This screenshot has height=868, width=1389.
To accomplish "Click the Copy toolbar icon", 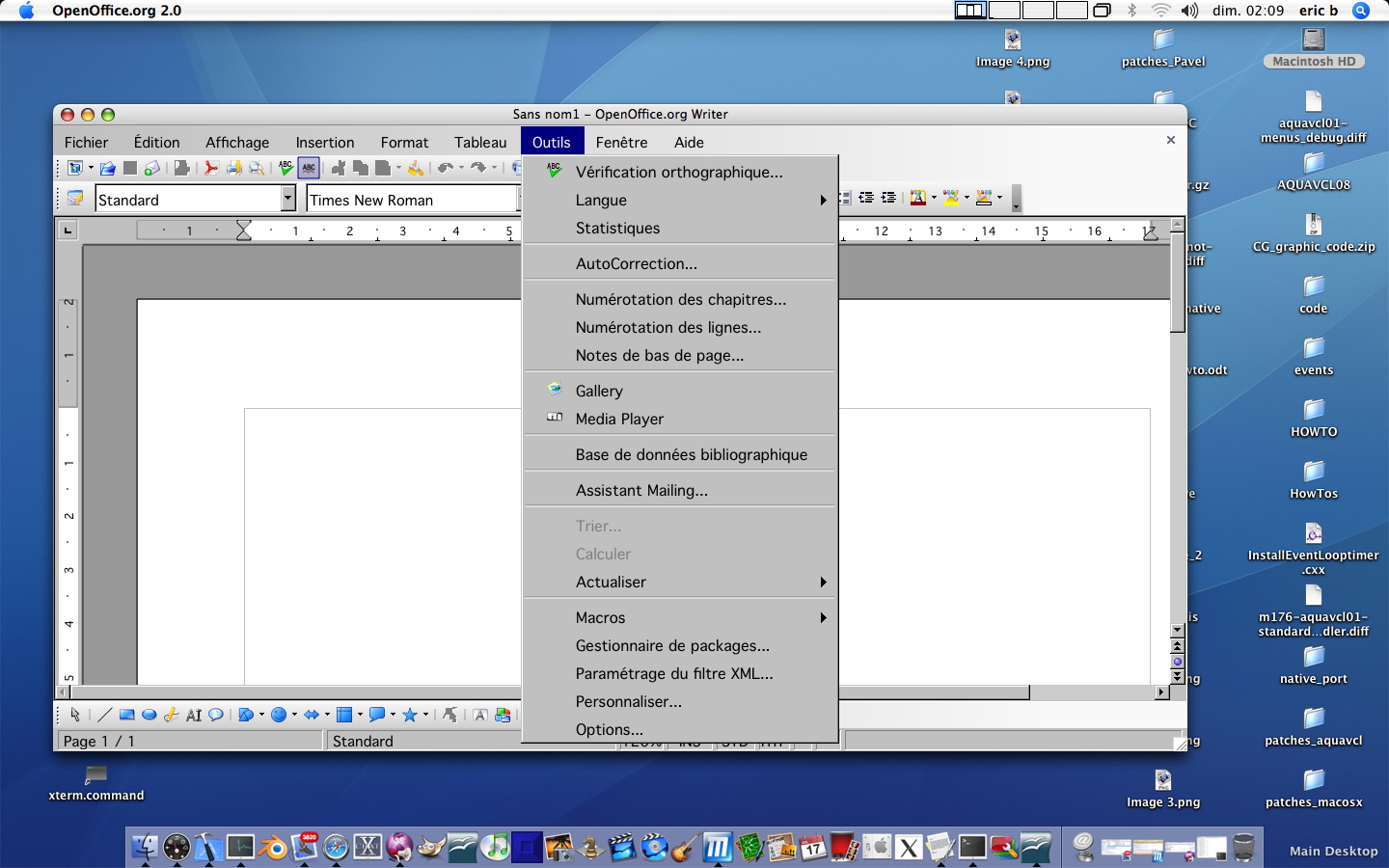I will pos(360,168).
